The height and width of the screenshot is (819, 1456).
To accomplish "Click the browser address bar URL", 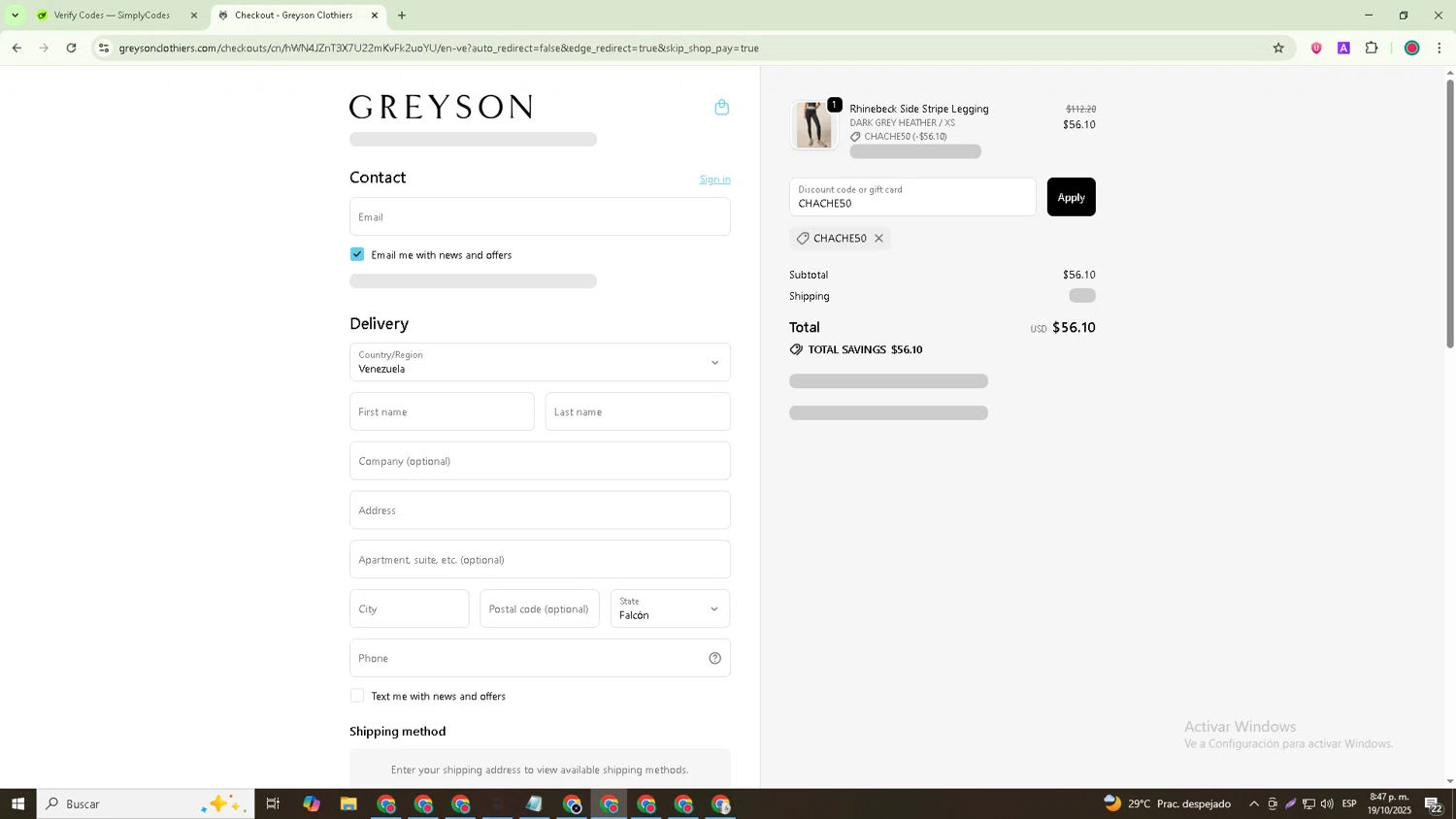I will [x=439, y=48].
